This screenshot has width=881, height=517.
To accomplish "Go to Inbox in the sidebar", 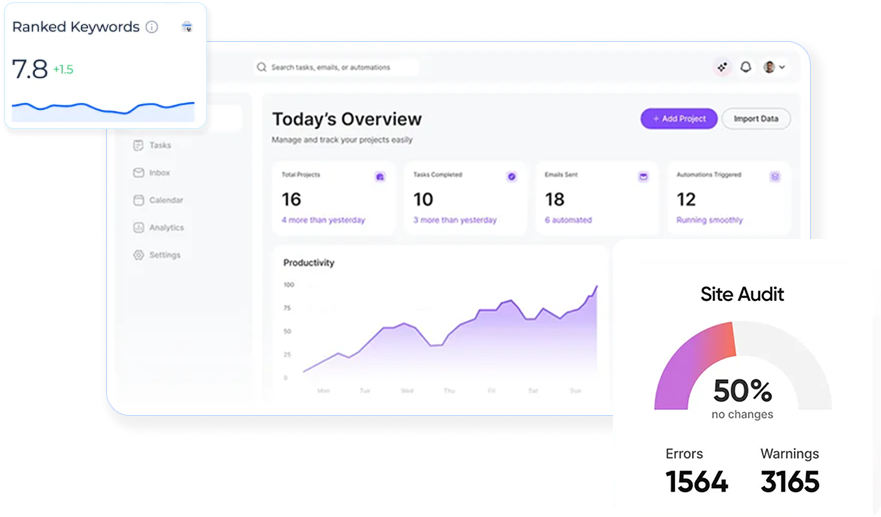I will point(159,173).
